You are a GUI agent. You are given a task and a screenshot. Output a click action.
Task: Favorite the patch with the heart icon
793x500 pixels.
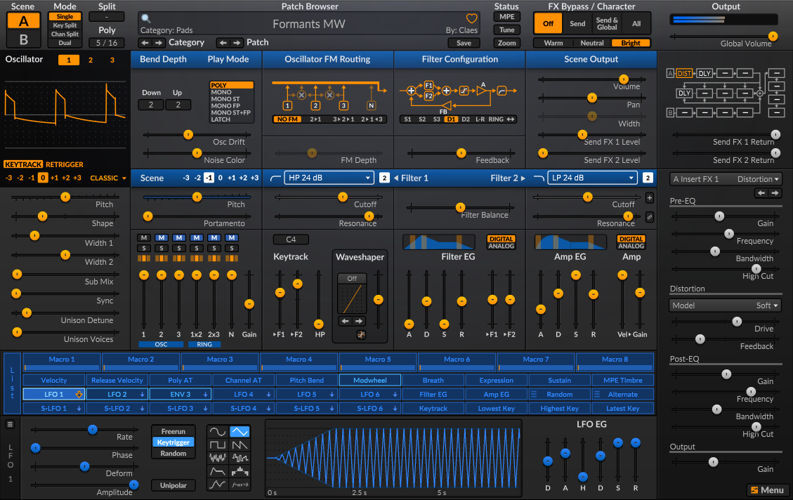coord(472,18)
